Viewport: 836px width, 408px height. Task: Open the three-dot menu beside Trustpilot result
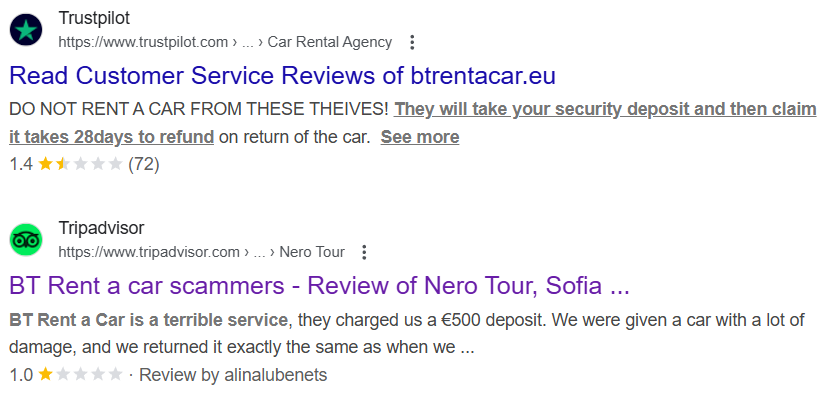412,42
